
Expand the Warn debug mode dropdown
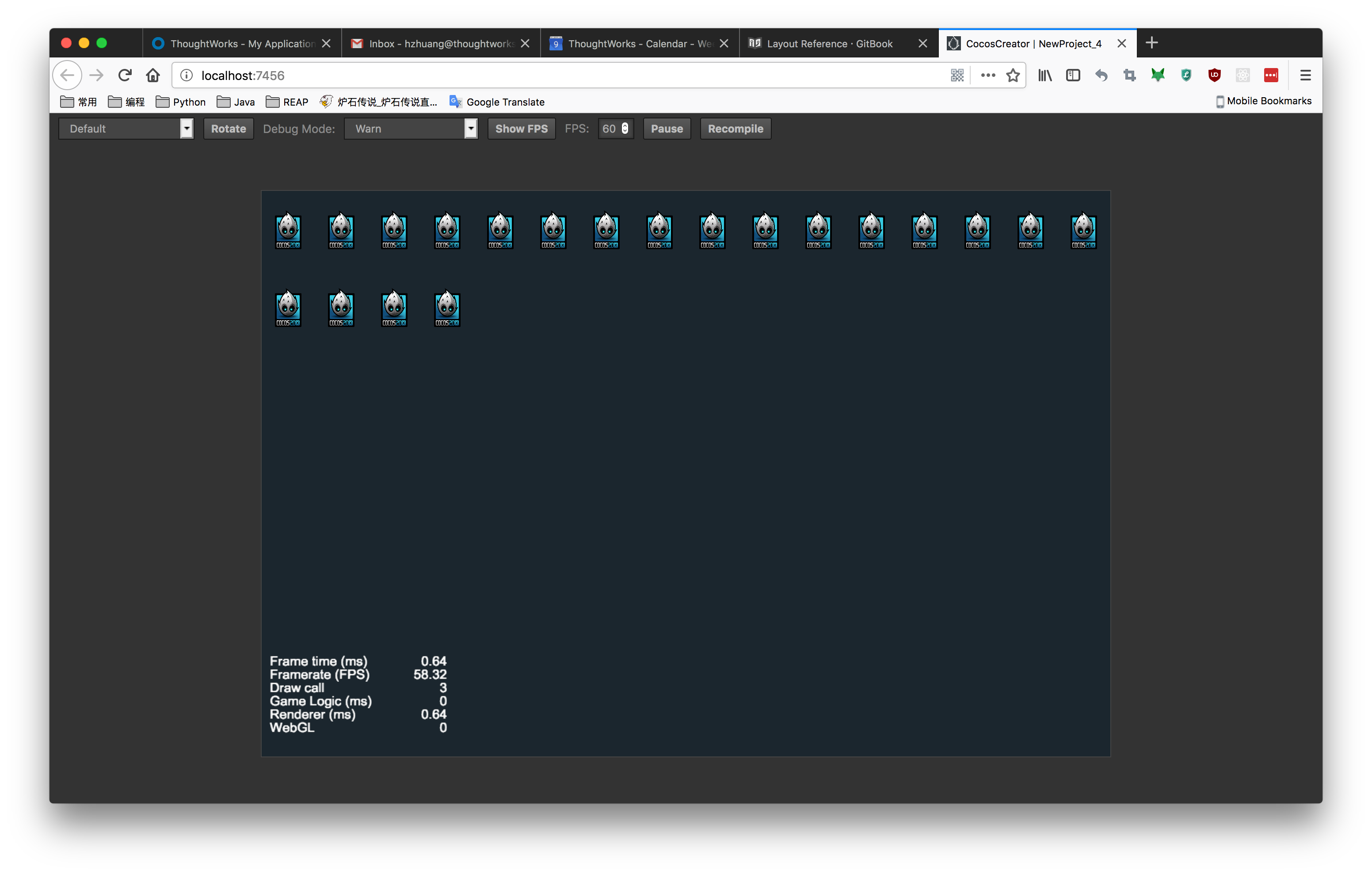[411, 129]
